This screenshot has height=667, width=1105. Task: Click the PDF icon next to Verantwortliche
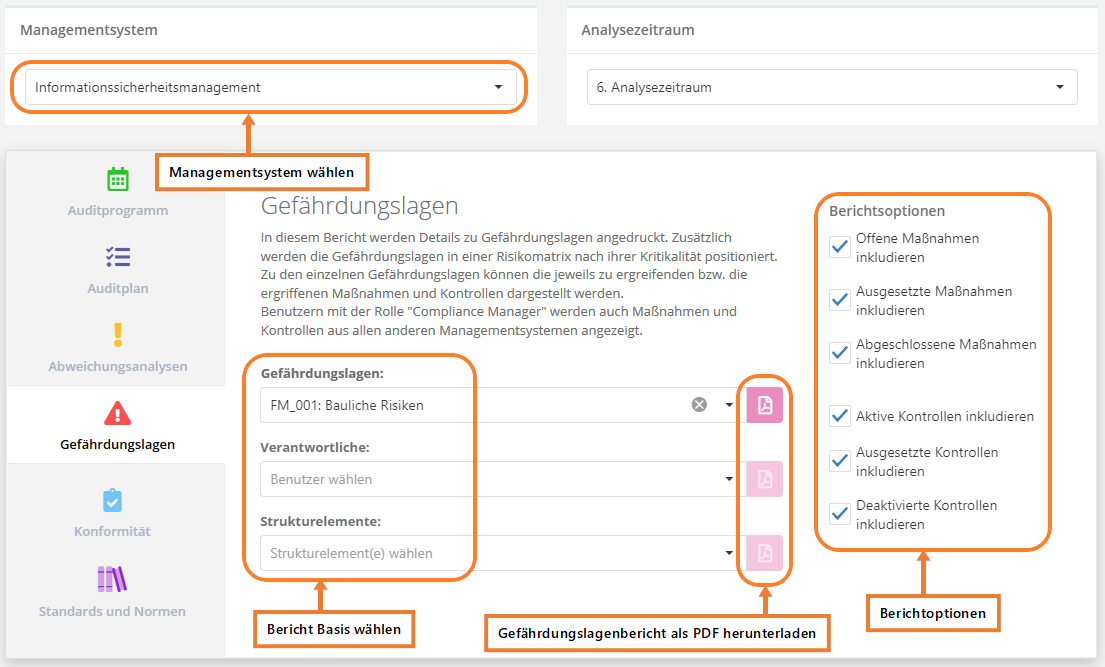point(765,479)
